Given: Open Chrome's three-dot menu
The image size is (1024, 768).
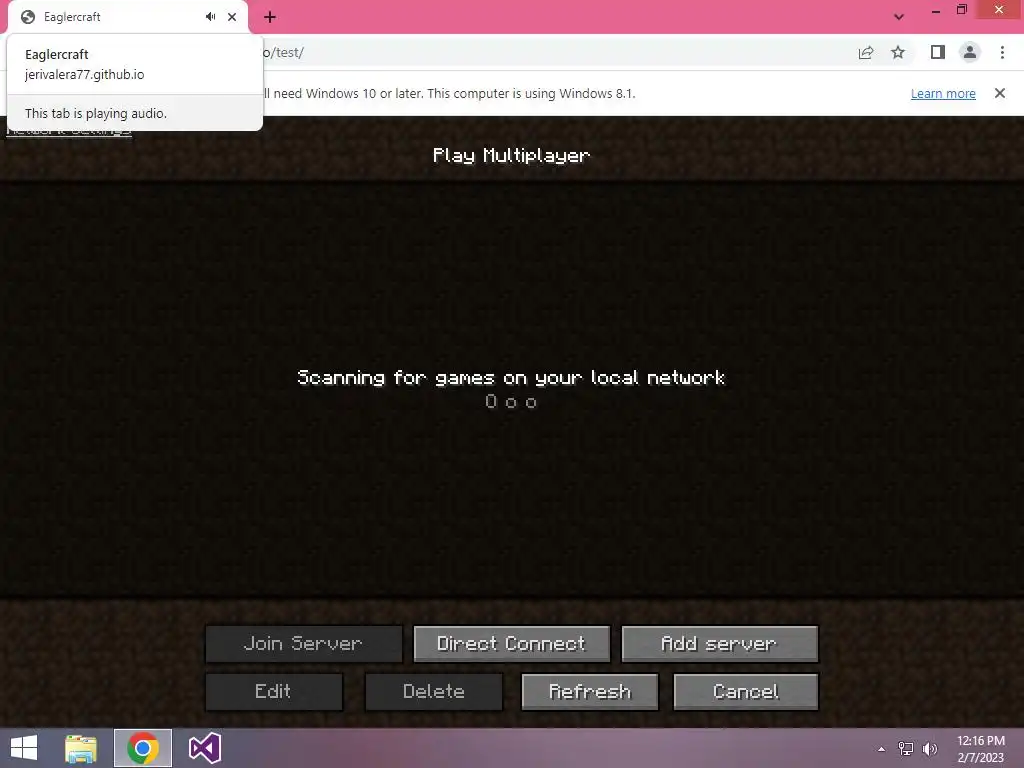Looking at the screenshot, I should point(1002,52).
